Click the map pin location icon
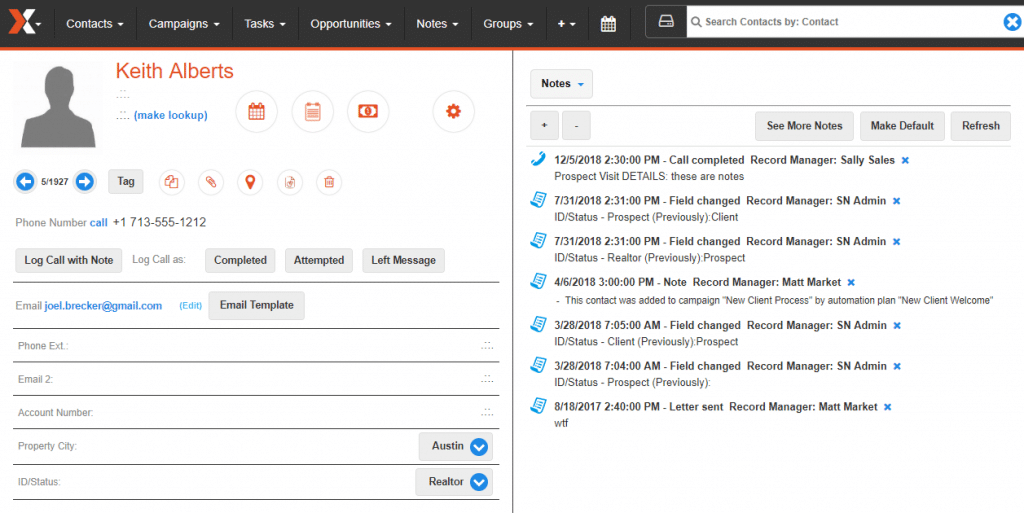 [x=250, y=182]
